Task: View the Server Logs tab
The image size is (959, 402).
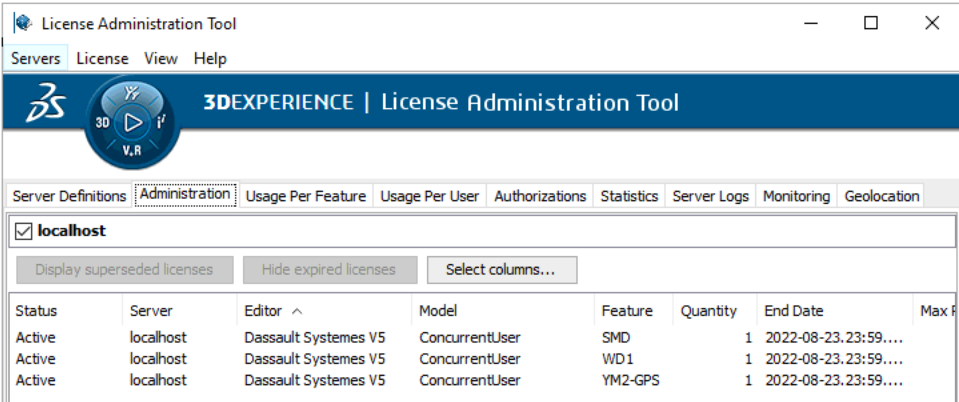Action: point(710,196)
